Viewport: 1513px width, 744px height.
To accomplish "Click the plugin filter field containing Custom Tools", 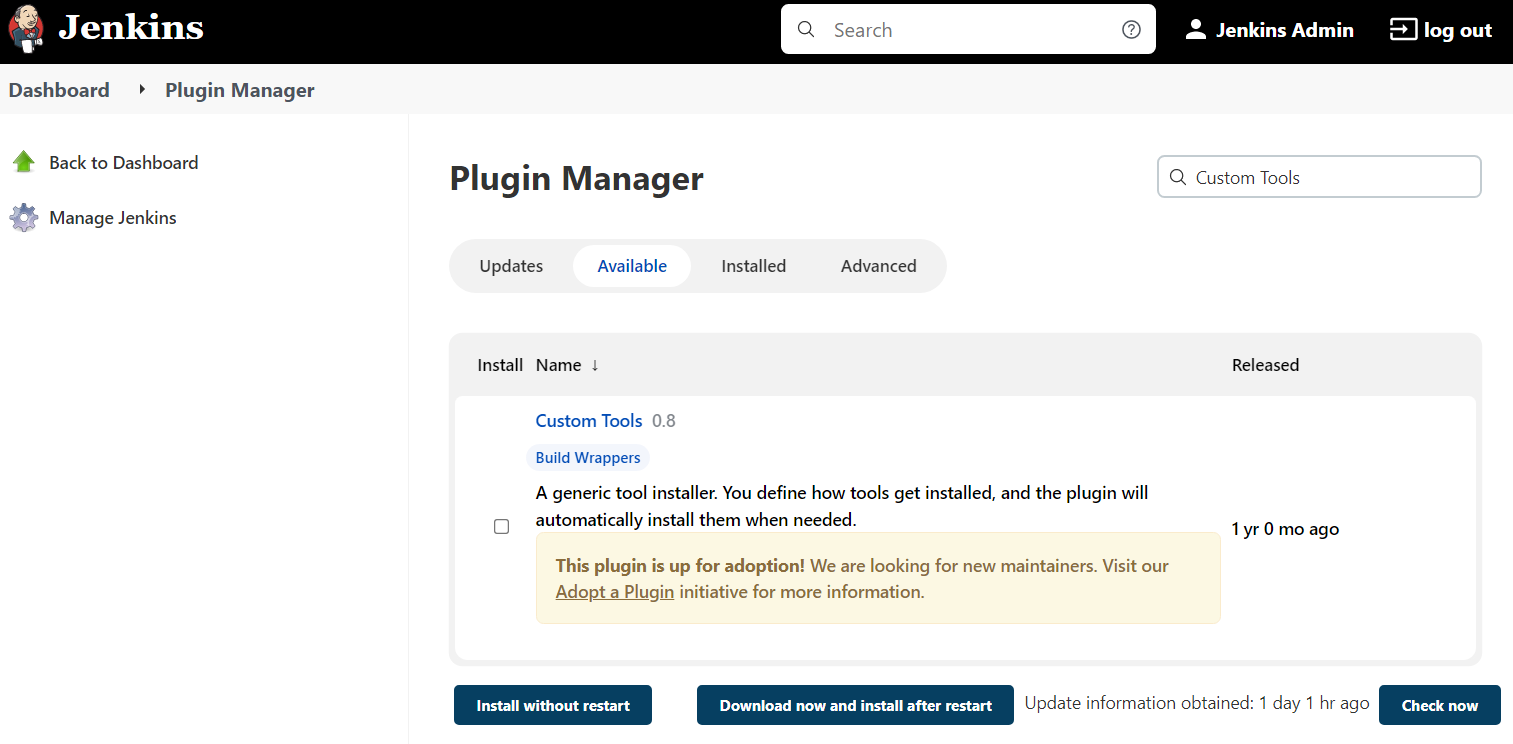I will [1319, 177].
